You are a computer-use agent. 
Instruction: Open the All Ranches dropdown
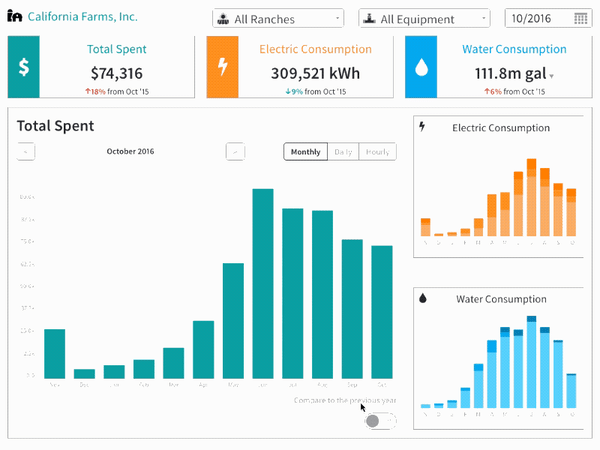click(x=278, y=18)
